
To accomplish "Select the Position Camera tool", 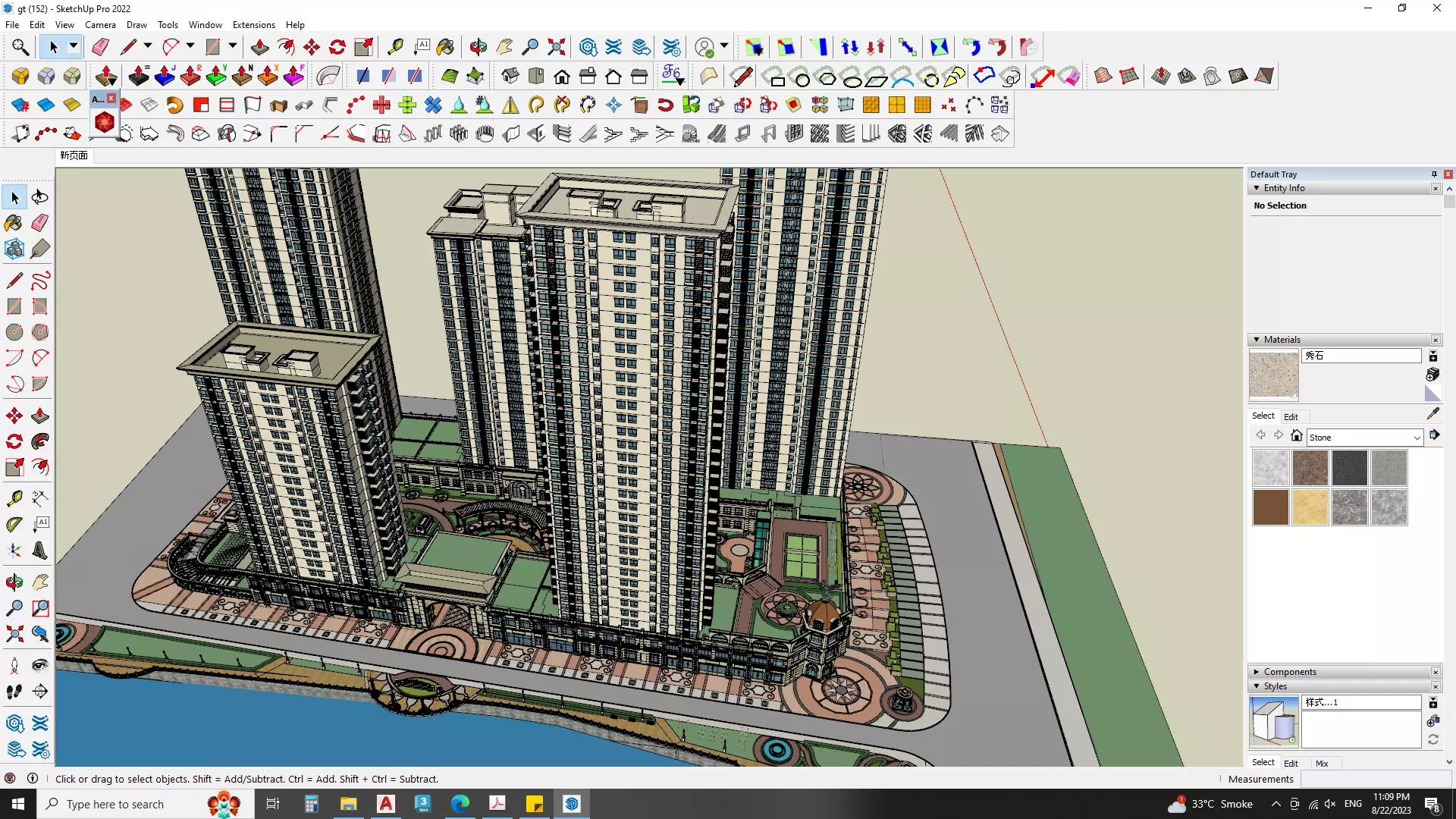I will 14,666.
